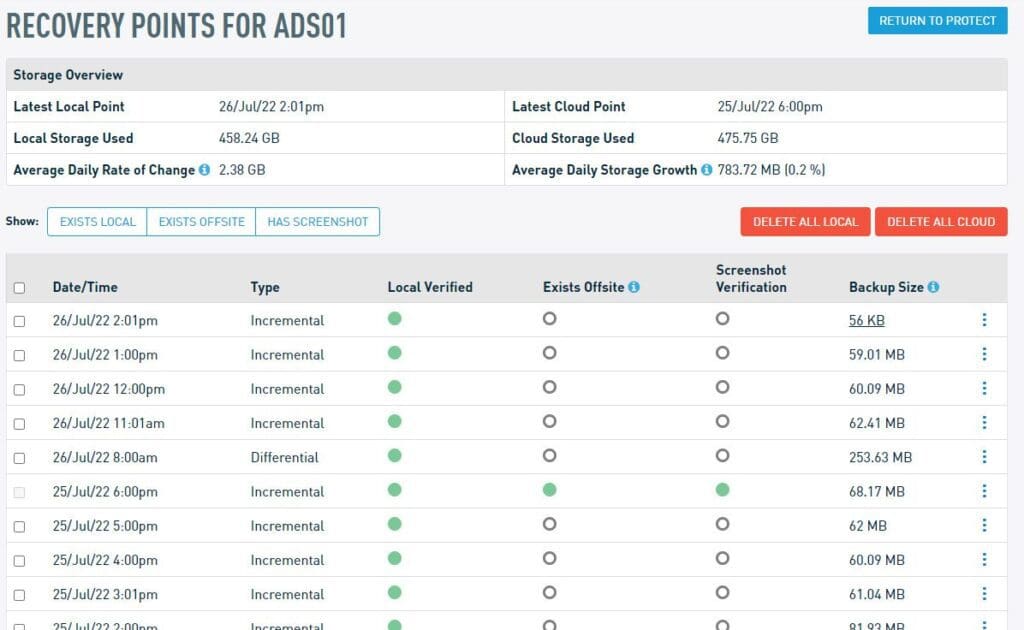Image resolution: width=1024 pixels, height=630 pixels.
Task: Sort by Date/Time column header
Action: coord(85,287)
